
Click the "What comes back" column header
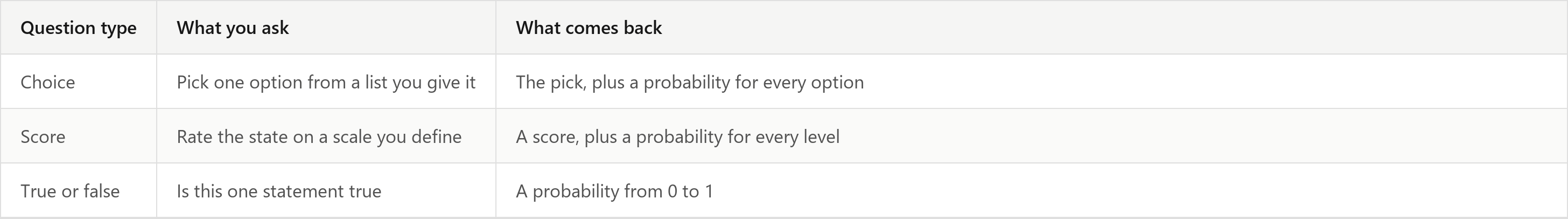point(1032,28)
